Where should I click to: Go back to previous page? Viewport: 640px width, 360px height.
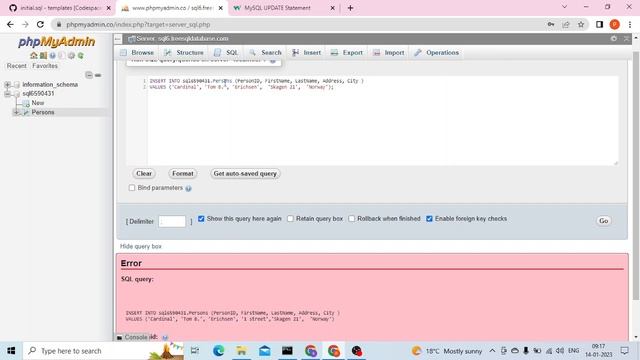10,24
